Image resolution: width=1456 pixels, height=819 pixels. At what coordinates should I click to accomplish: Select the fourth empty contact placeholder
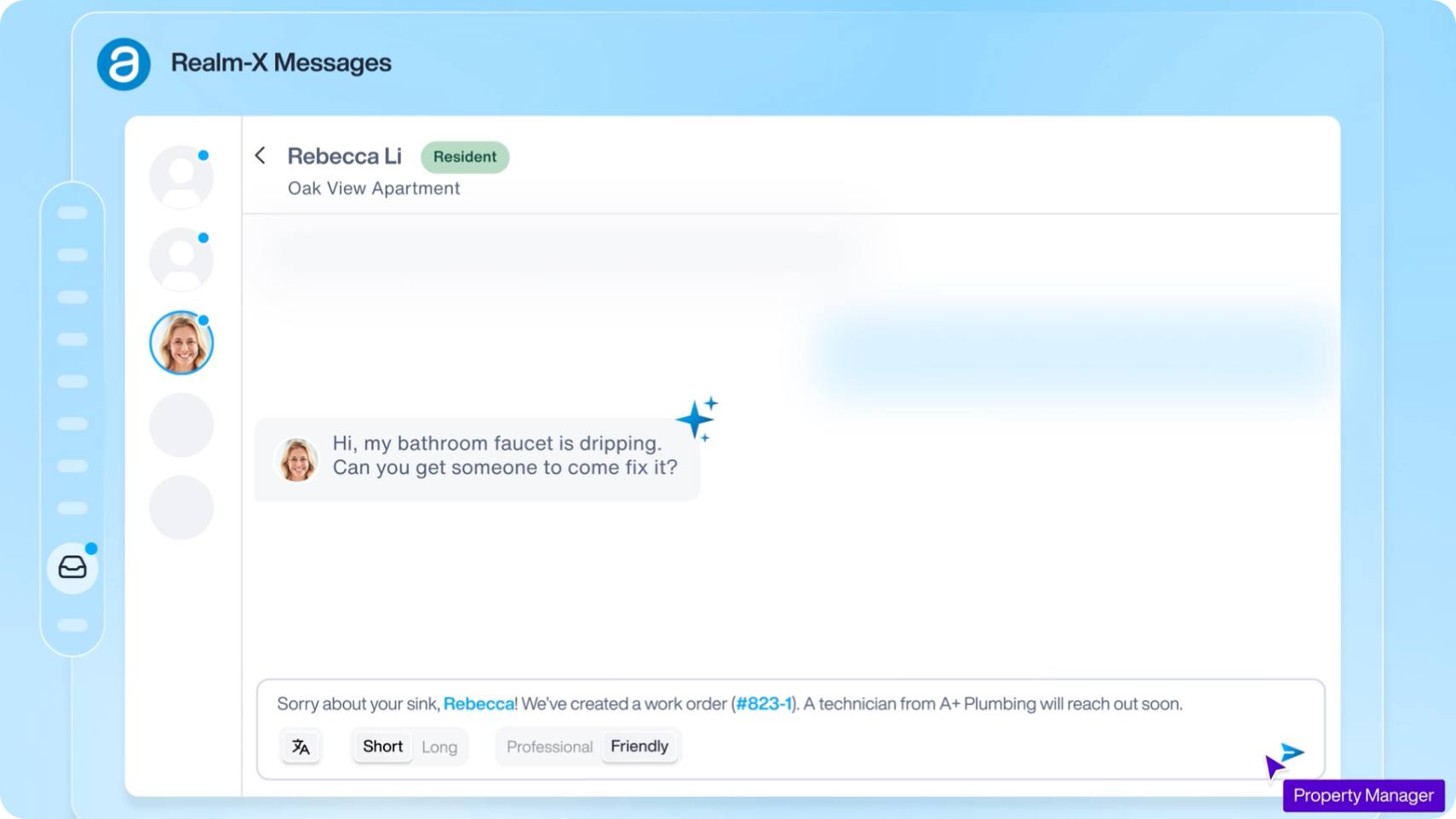pos(181,426)
